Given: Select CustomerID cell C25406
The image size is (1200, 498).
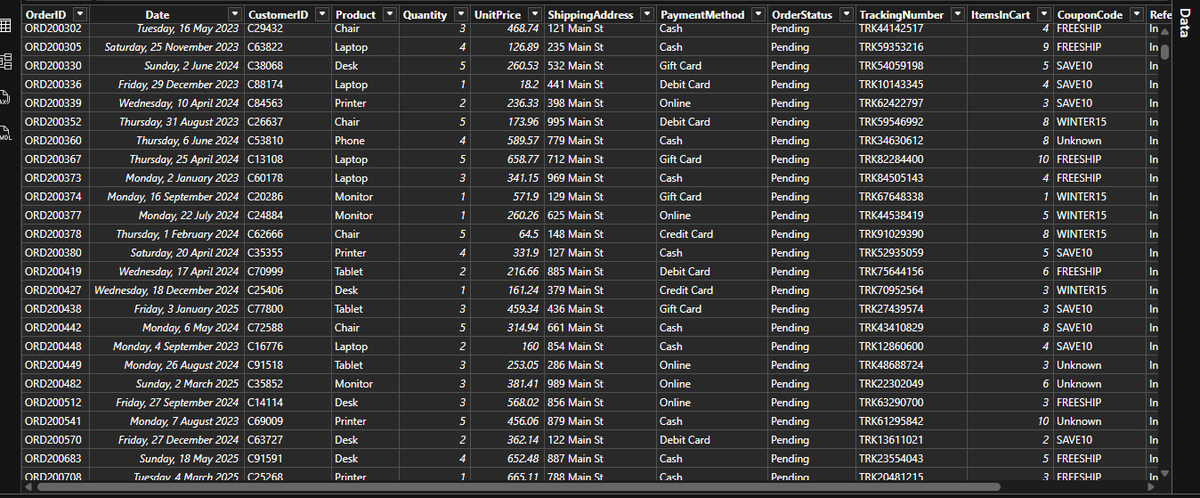Looking at the screenshot, I should pos(286,289).
